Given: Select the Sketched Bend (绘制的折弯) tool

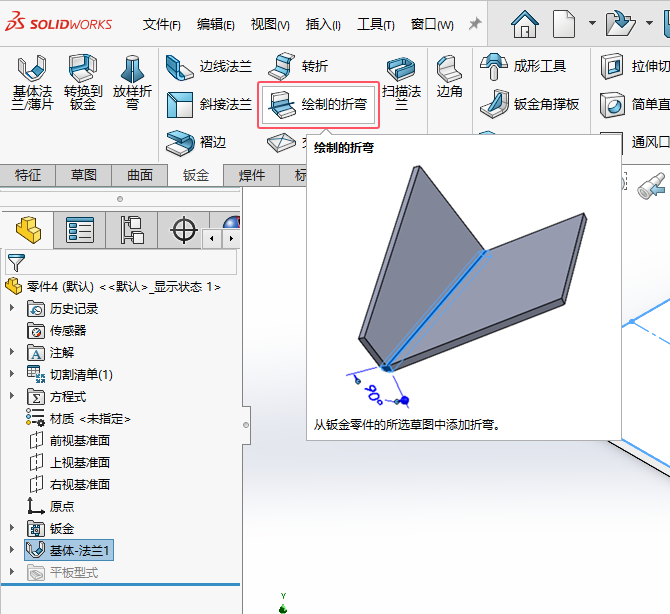Looking at the screenshot, I should click(318, 105).
